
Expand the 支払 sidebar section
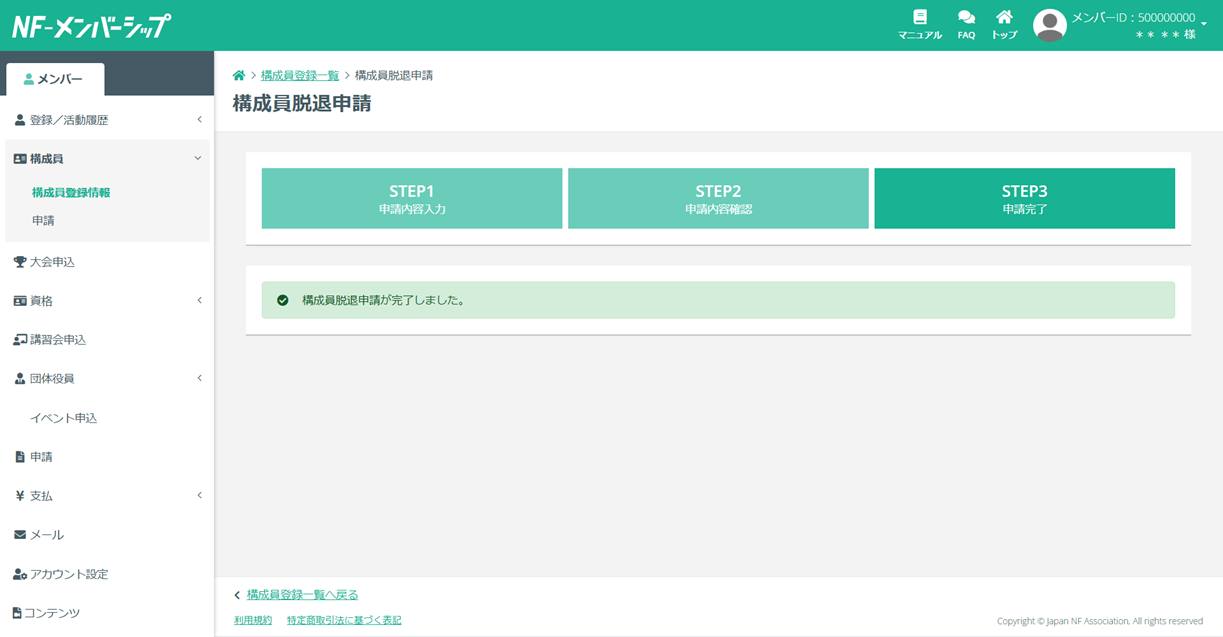[107, 496]
